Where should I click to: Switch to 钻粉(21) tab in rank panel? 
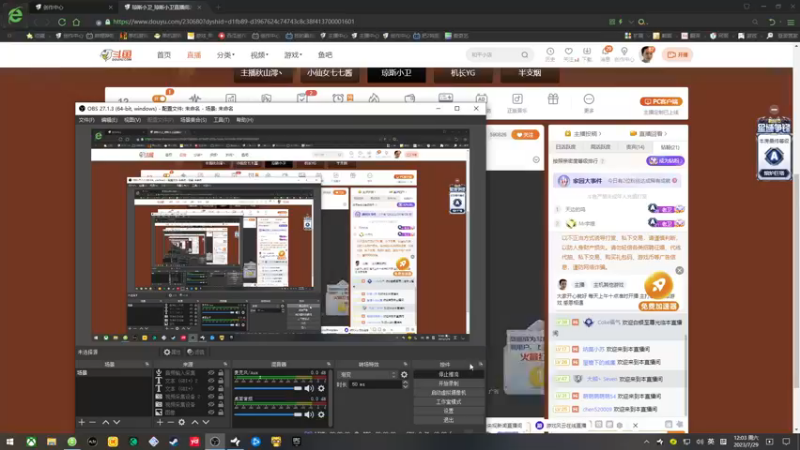[670, 147]
